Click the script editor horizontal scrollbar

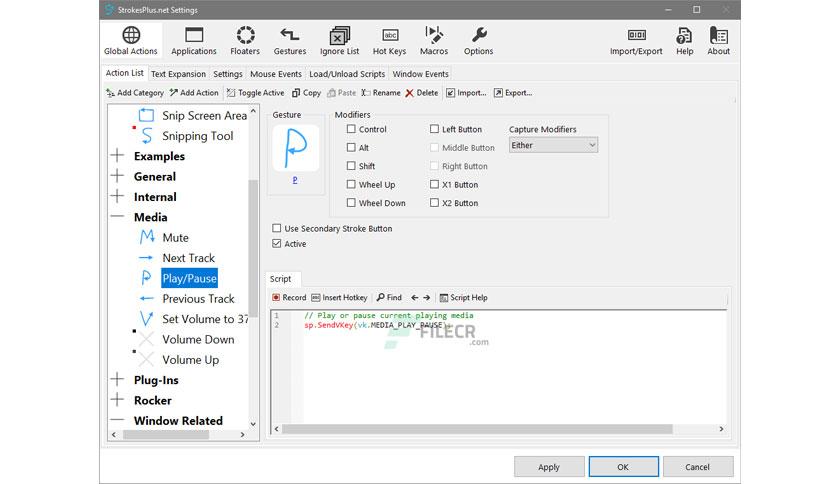pos(477,429)
